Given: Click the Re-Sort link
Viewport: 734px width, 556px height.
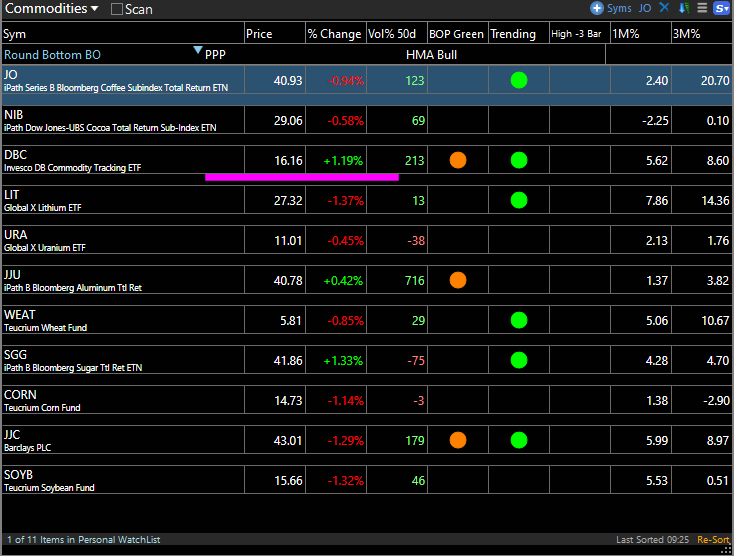Looking at the screenshot, I should click(713, 540).
